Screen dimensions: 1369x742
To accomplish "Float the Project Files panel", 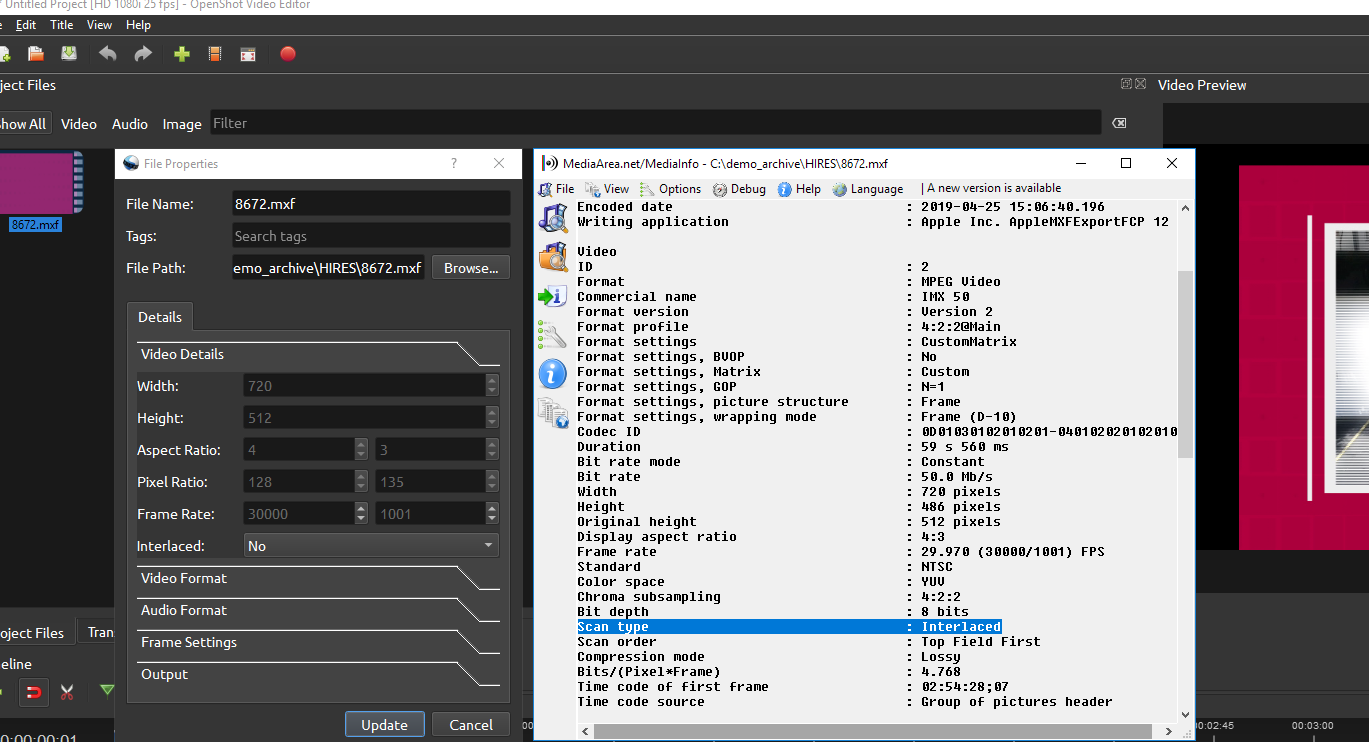I will tap(1126, 84).
